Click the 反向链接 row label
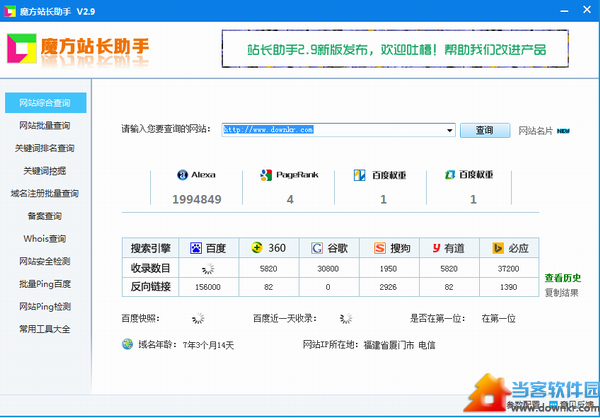The width and height of the screenshot is (600, 418). [x=150, y=287]
